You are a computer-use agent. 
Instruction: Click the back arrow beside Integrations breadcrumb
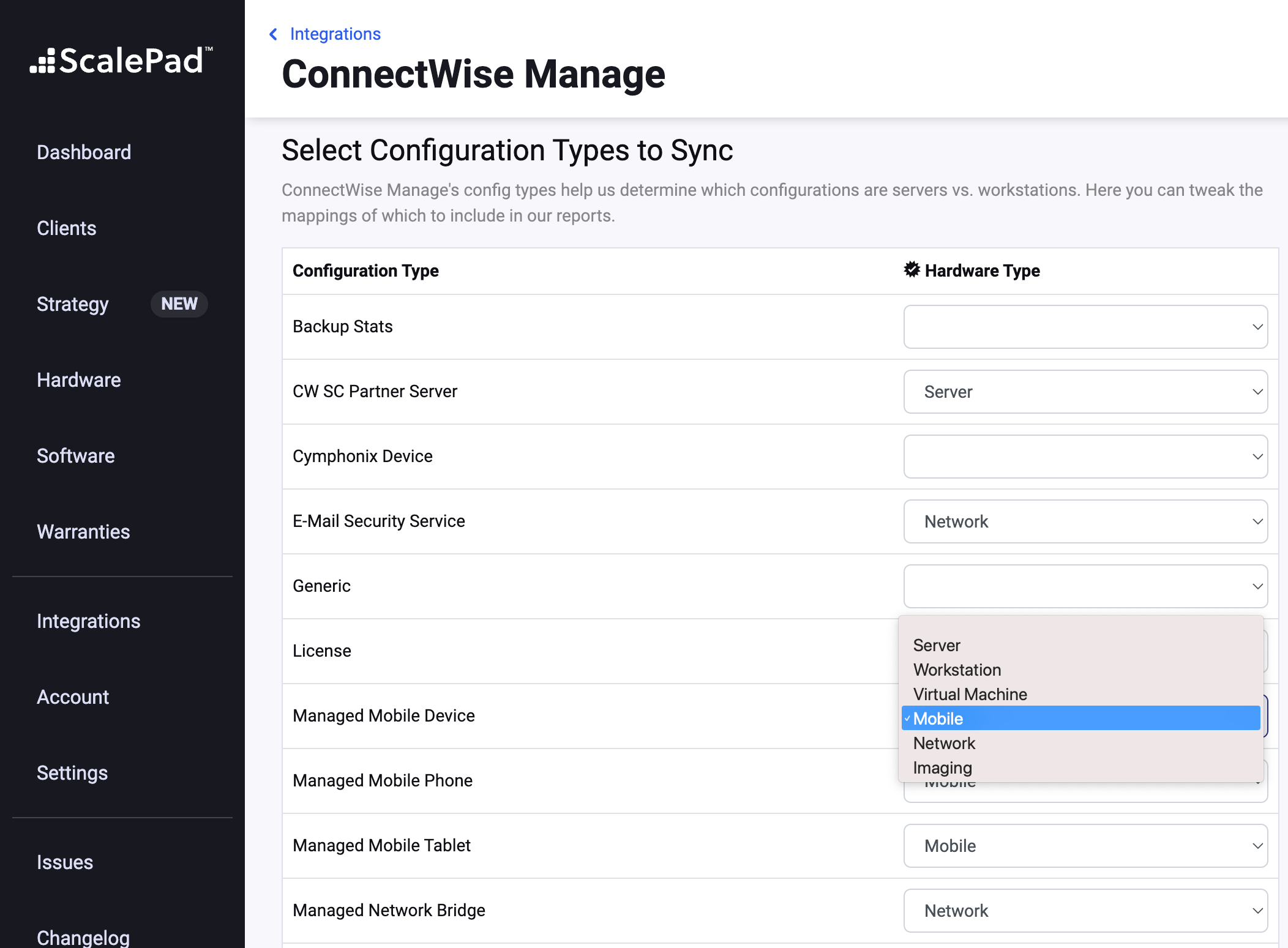click(273, 34)
